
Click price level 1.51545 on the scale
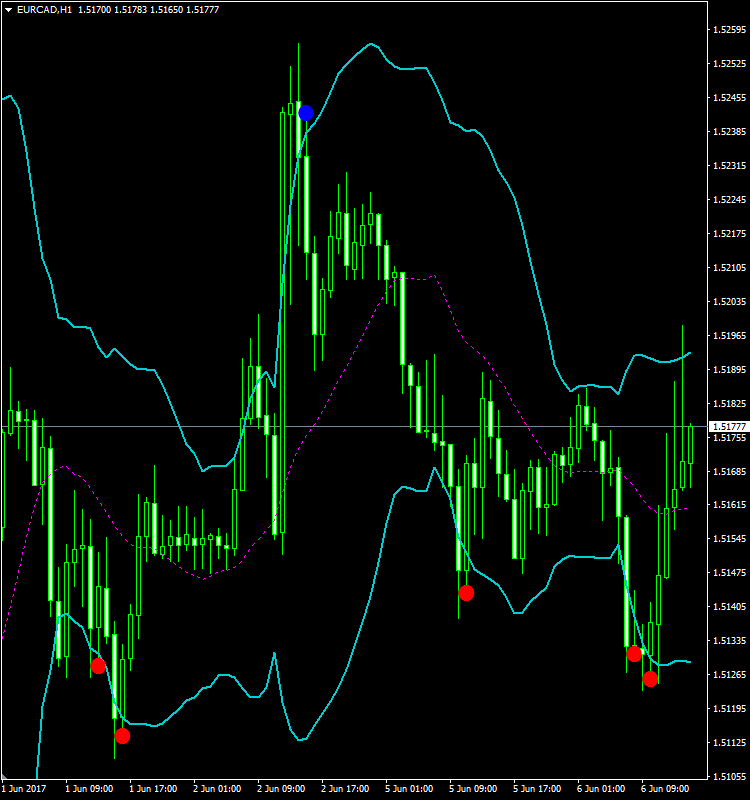click(x=729, y=538)
